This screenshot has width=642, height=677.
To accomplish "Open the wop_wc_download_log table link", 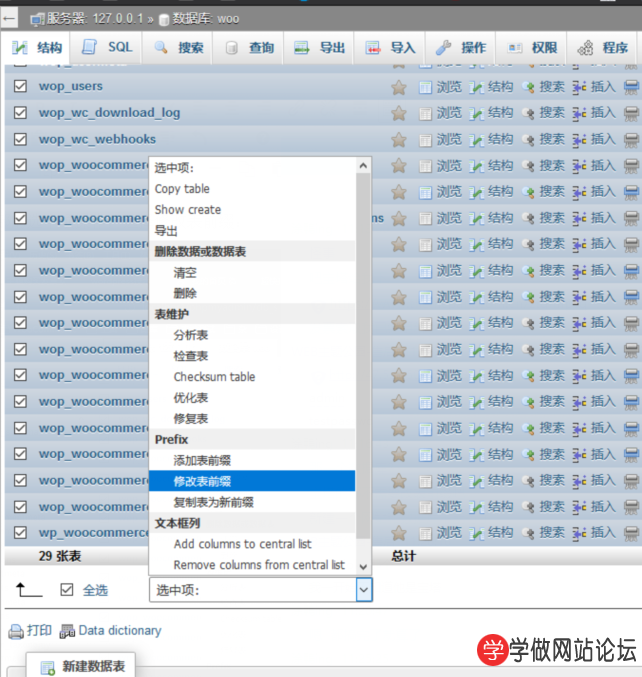I will click(110, 113).
